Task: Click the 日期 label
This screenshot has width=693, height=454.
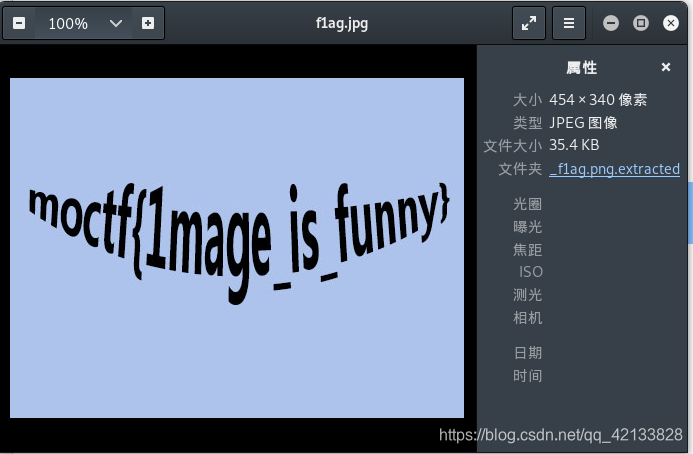Action: [x=528, y=353]
